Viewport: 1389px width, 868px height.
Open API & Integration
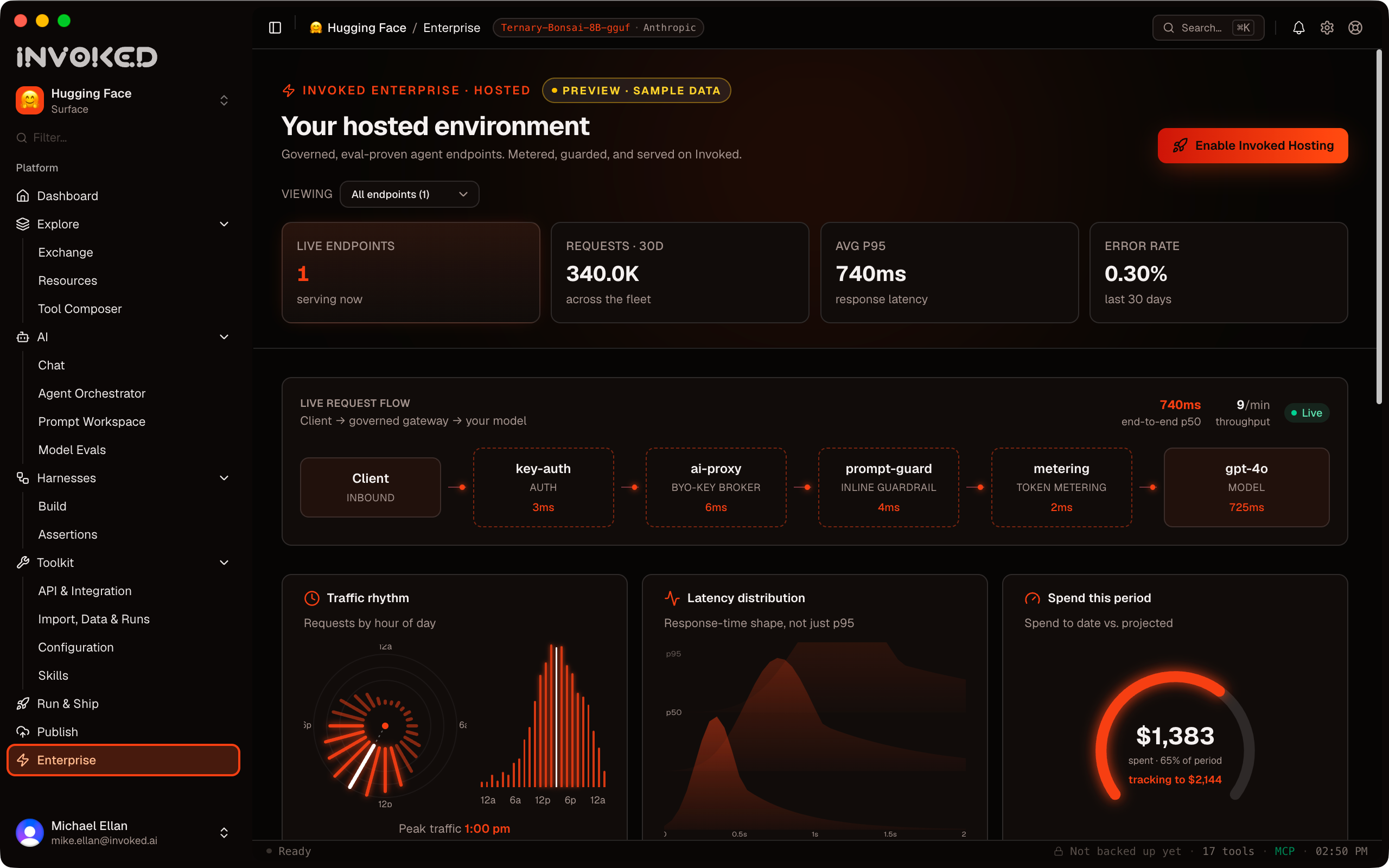pos(85,591)
